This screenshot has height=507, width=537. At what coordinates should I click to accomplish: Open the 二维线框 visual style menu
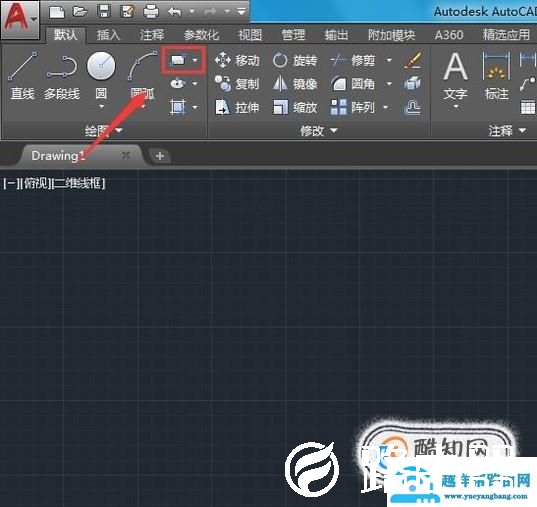(79, 184)
